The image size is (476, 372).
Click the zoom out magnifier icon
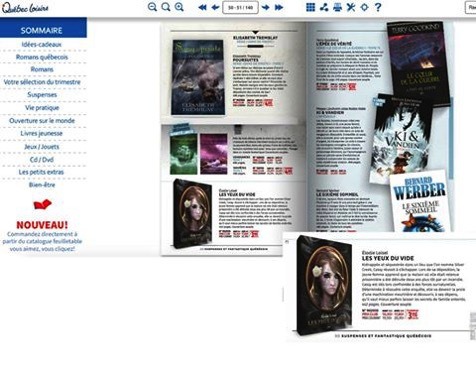pos(152,7)
